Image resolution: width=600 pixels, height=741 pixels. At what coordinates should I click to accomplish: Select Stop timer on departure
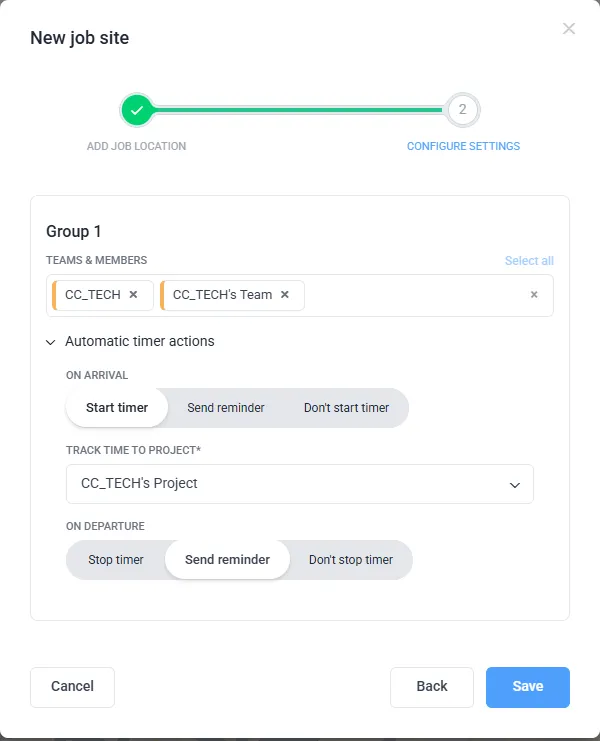click(x=116, y=560)
